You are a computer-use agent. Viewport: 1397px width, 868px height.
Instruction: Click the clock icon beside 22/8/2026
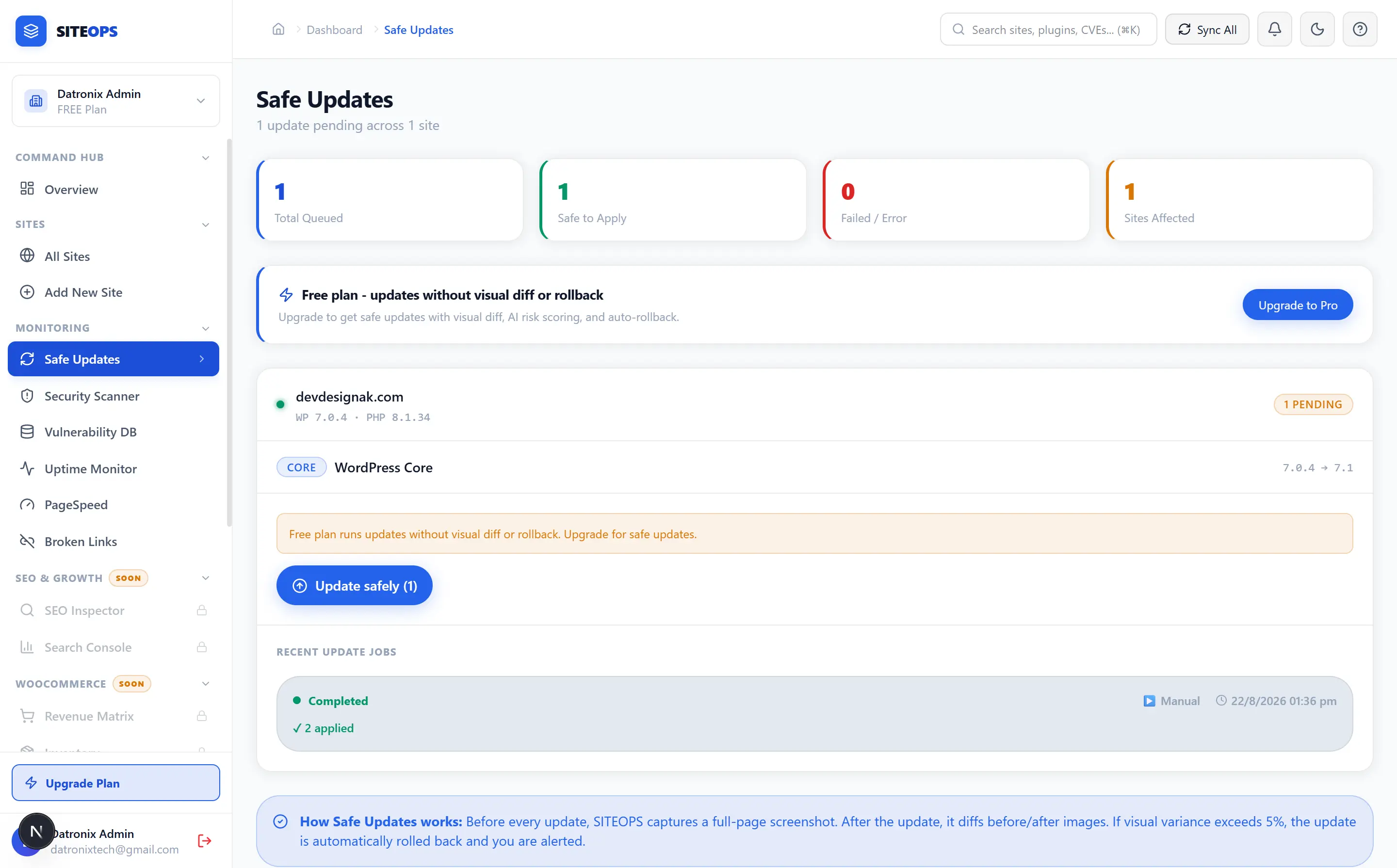click(1221, 701)
